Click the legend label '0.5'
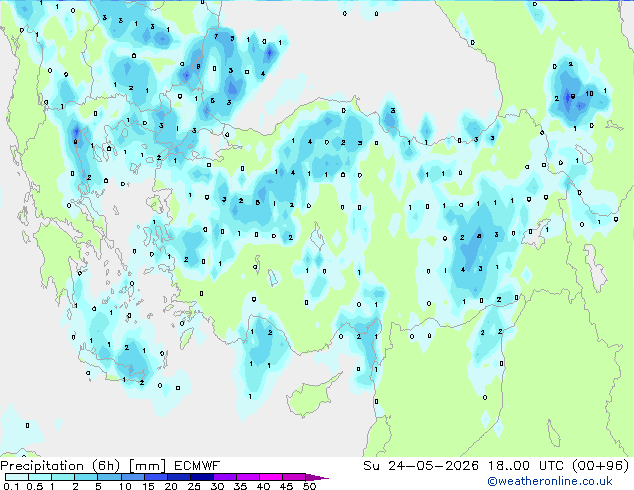The height and width of the screenshot is (490, 634). [35, 486]
